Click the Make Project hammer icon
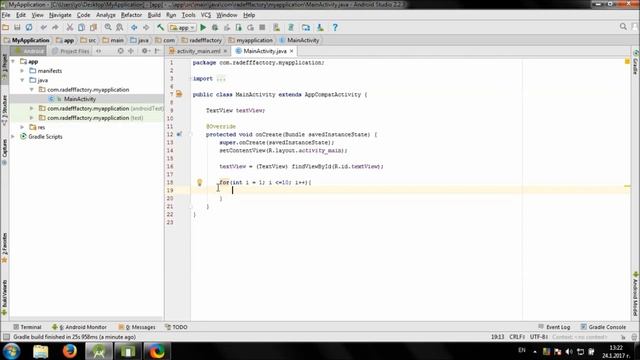This screenshot has width=640, height=360. [160, 27]
